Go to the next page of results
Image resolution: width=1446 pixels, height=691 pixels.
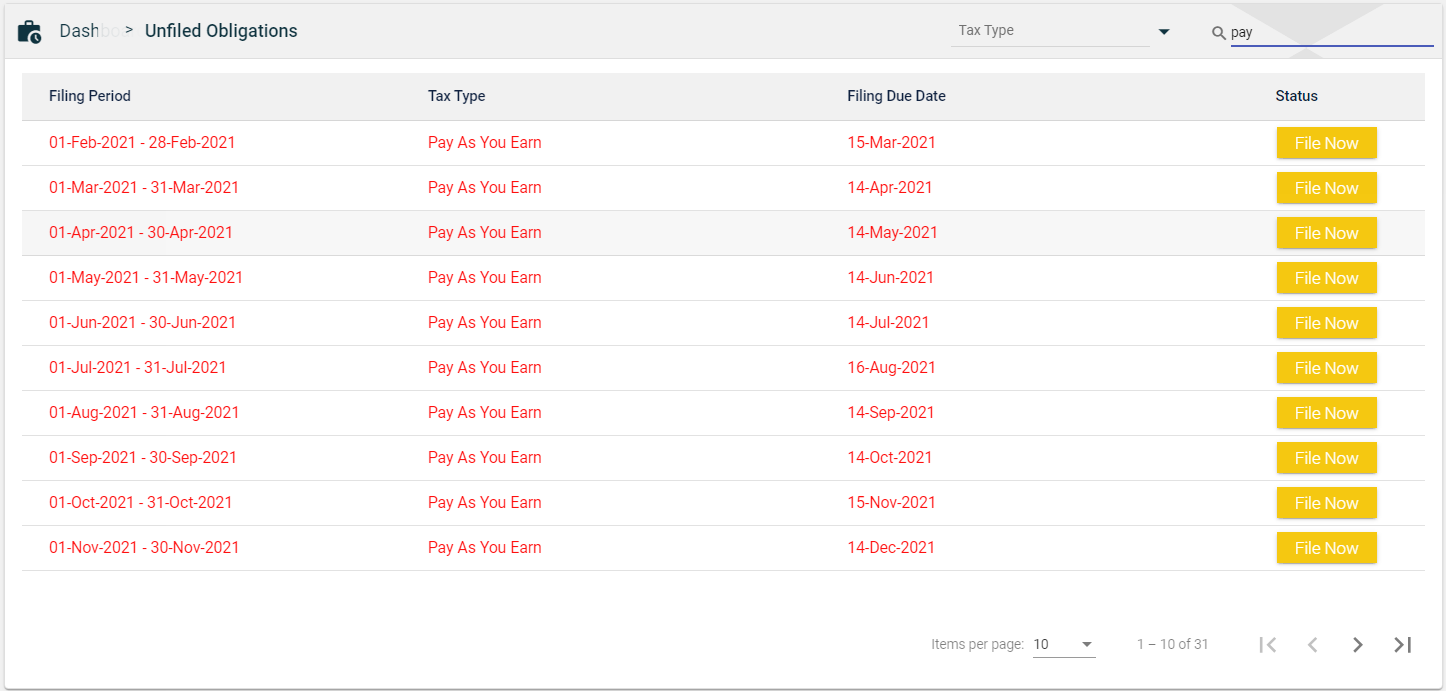pos(1357,645)
